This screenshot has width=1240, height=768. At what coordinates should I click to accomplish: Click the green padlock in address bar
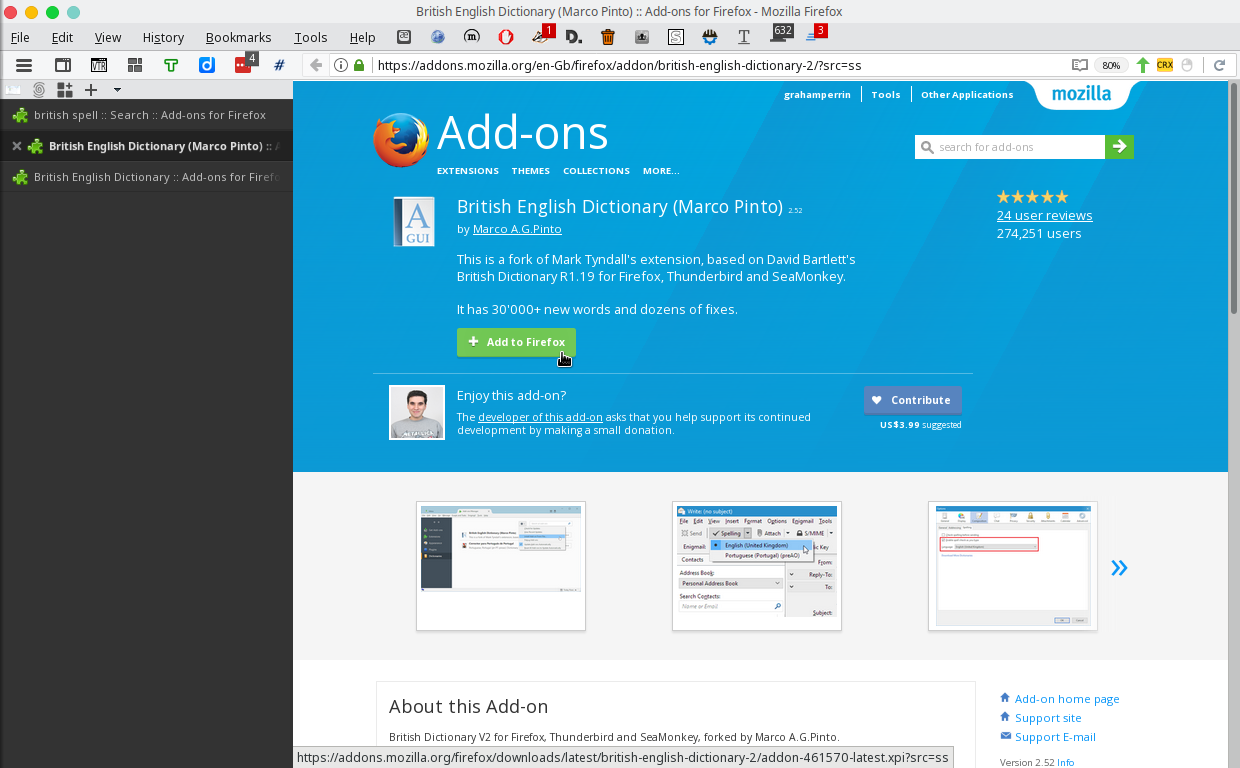click(359, 65)
